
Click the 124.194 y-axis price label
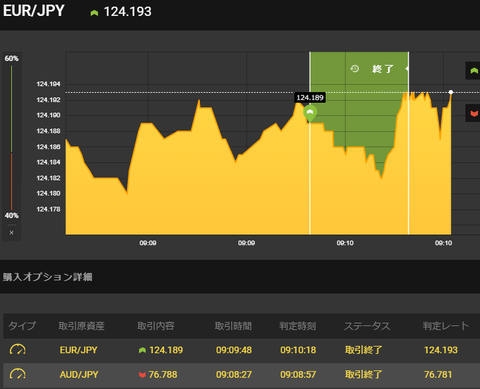[x=48, y=84]
